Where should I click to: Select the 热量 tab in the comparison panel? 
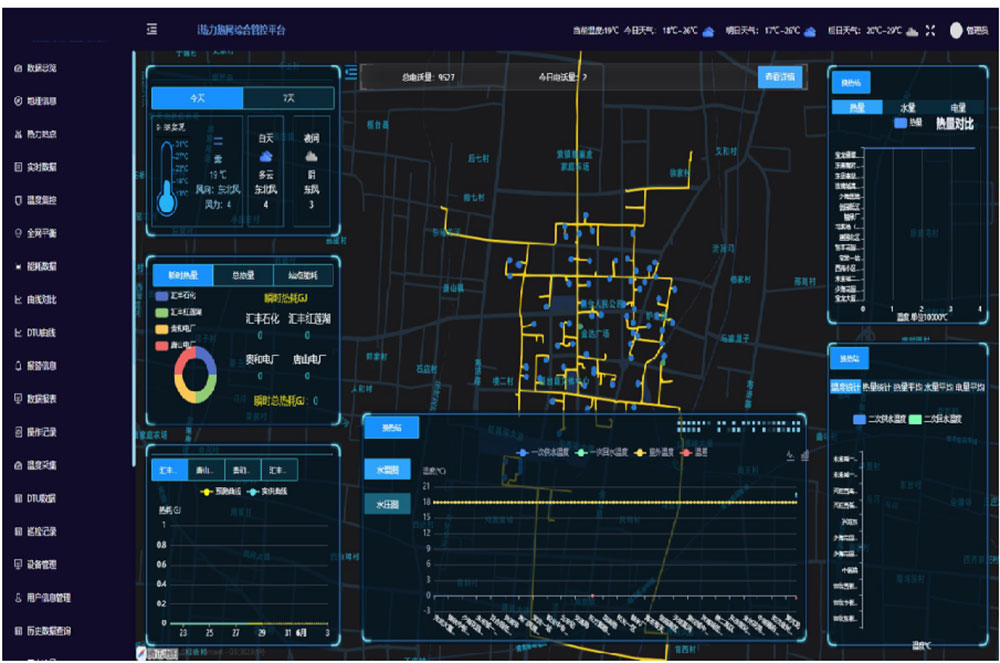point(857,107)
